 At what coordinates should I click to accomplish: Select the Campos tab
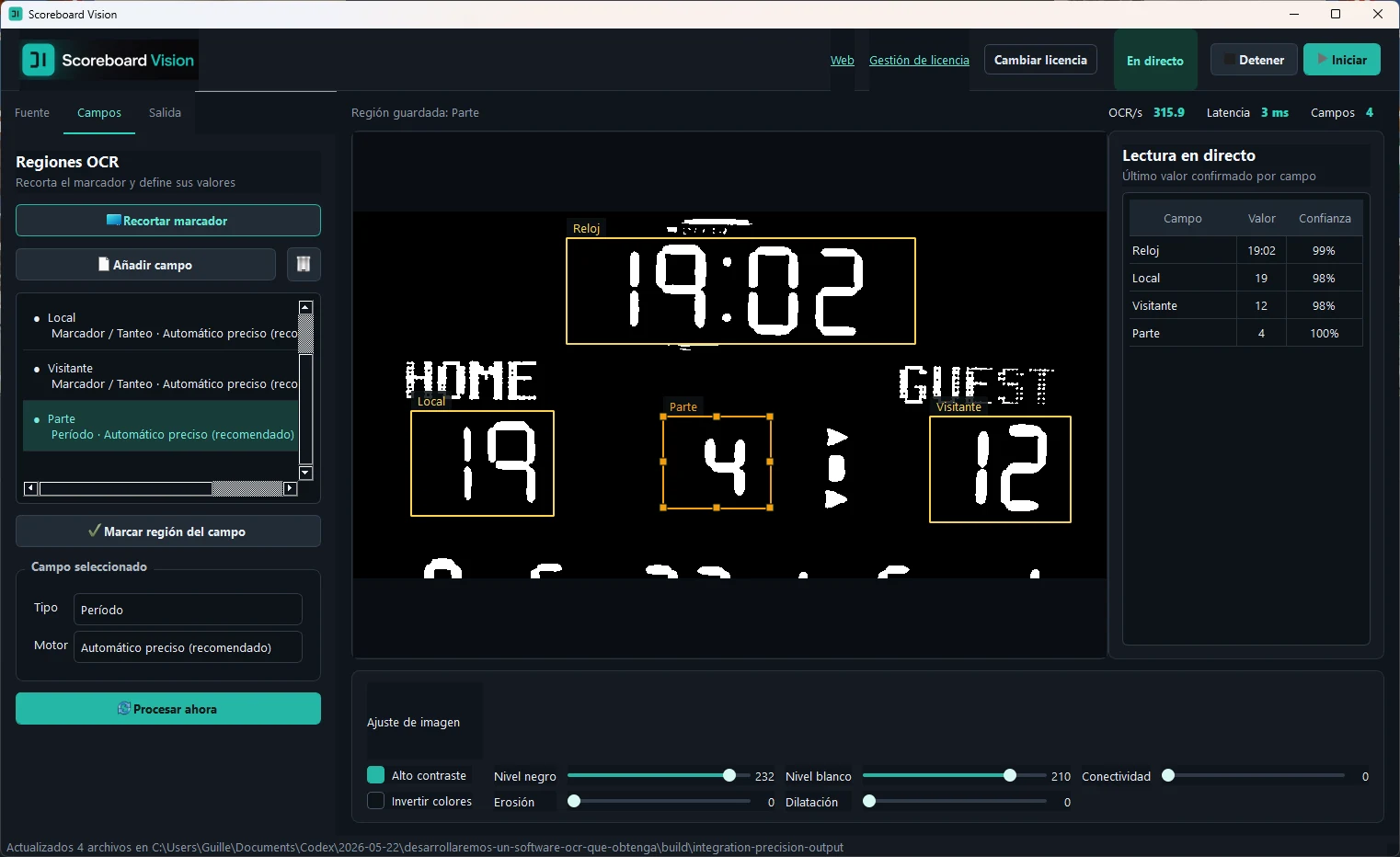click(99, 112)
